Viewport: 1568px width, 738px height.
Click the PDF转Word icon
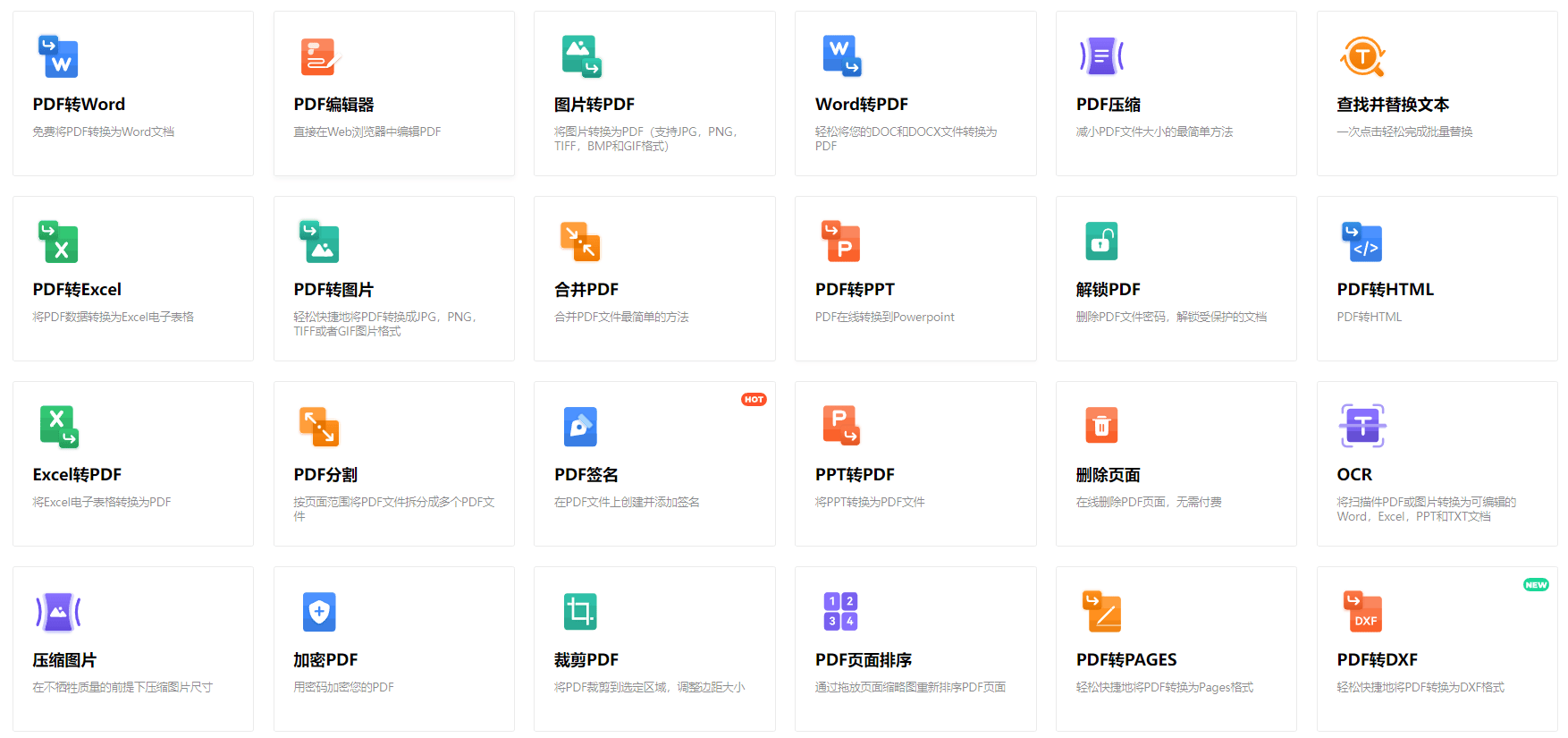coord(58,57)
